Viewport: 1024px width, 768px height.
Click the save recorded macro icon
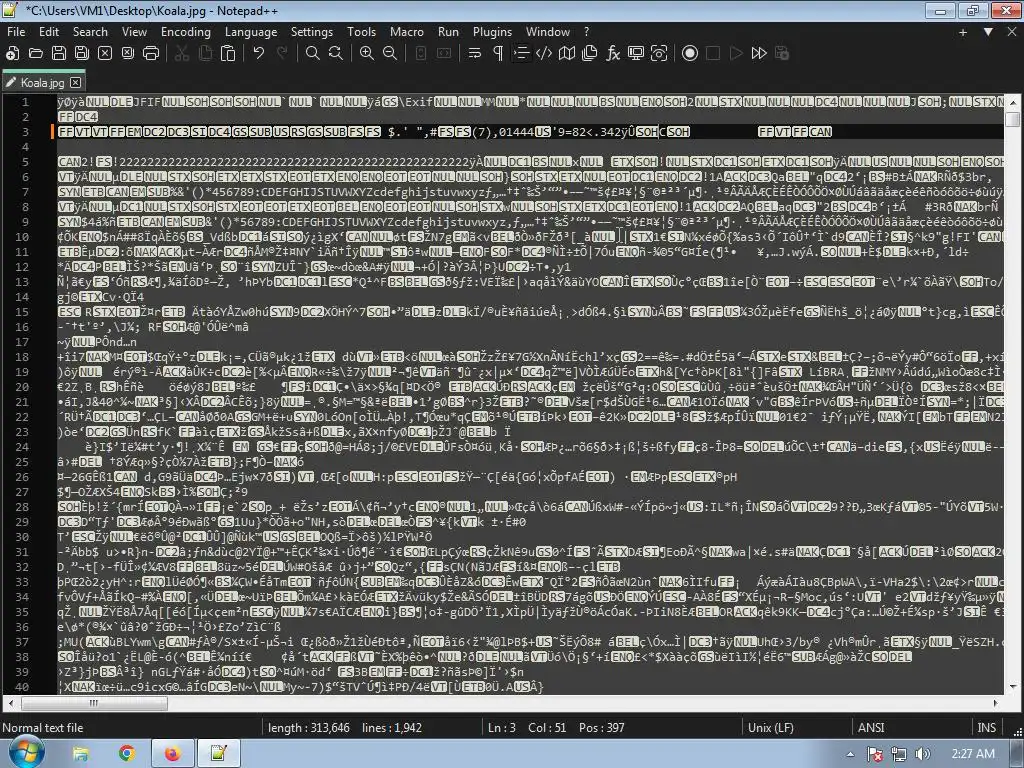782,54
